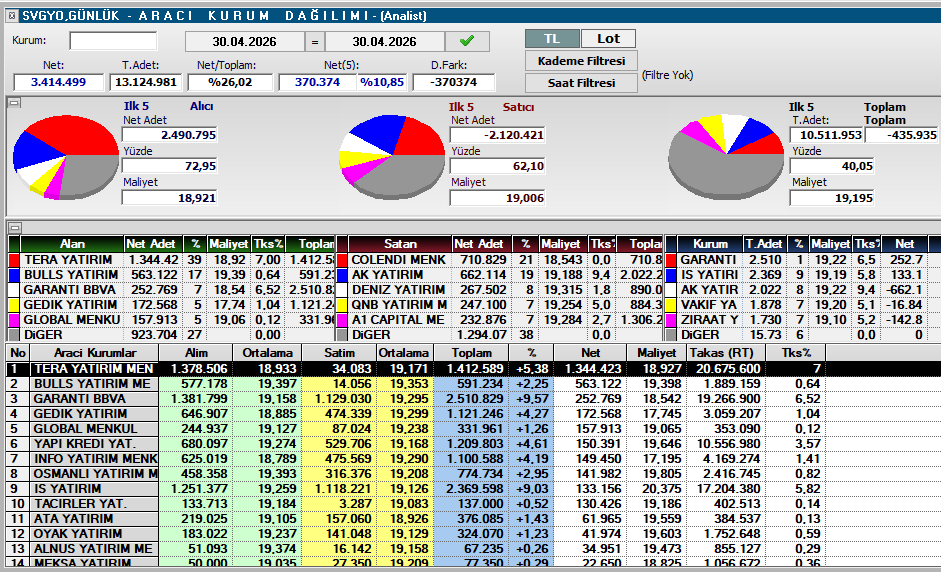Screen dimensions: 941x572
Task: Select the GLOBAL MENKUL row
Action: coord(474,429)
